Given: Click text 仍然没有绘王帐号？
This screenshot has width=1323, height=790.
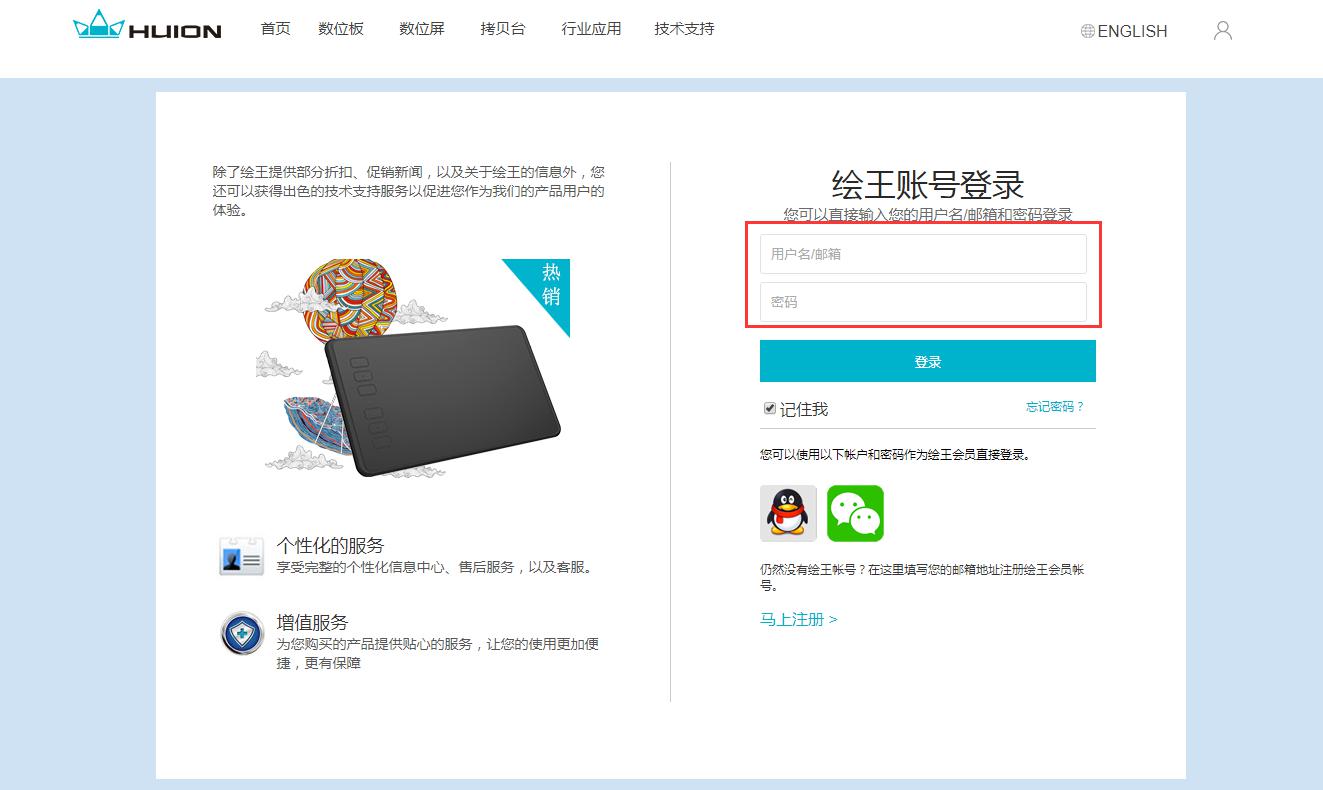Looking at the screenshot, I should coord(812,569).
